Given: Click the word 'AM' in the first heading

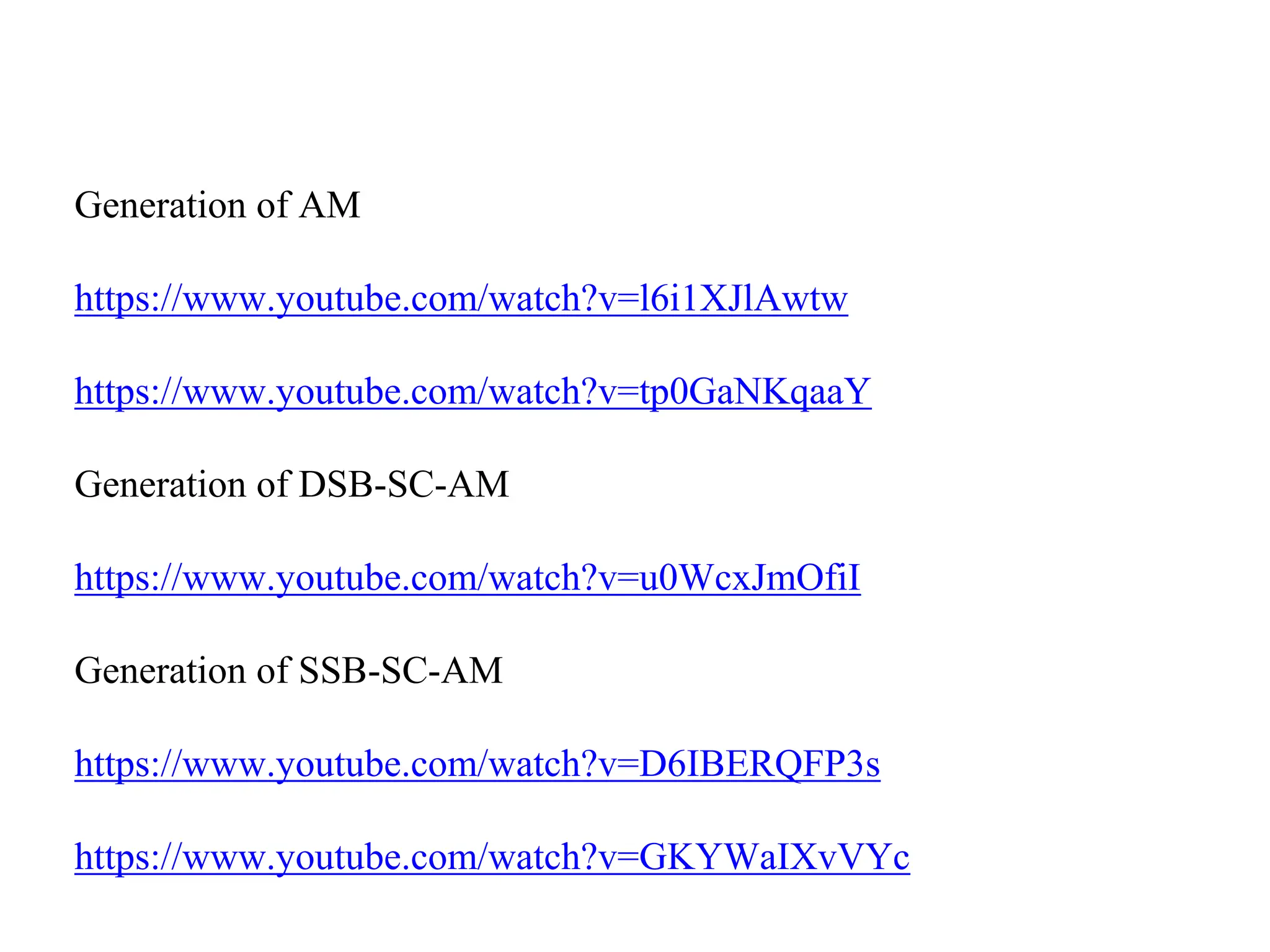Looking at the screenshot, I should (x=329, y=205).
